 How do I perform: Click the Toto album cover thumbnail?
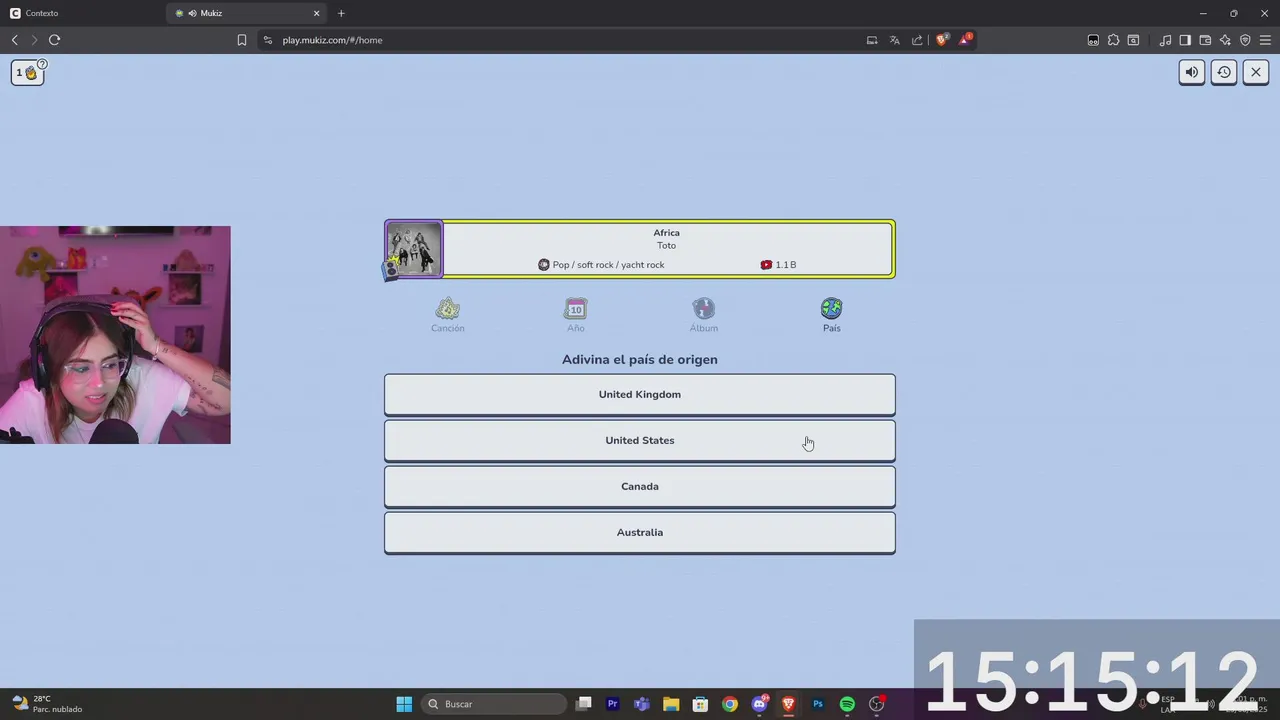coord(414,249)
